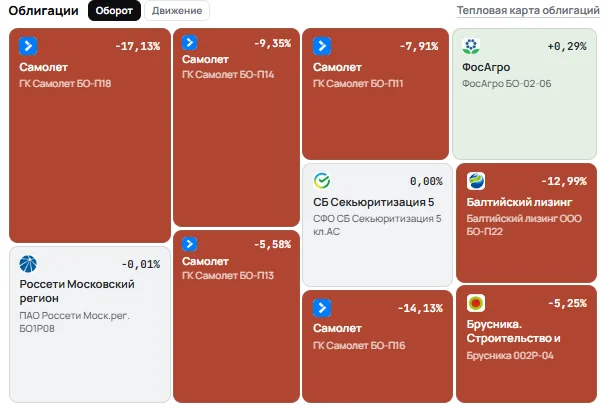Screen dimensions: 603x408
Task: Click the -5,25% Брусника change
Action: coord(567,303)
